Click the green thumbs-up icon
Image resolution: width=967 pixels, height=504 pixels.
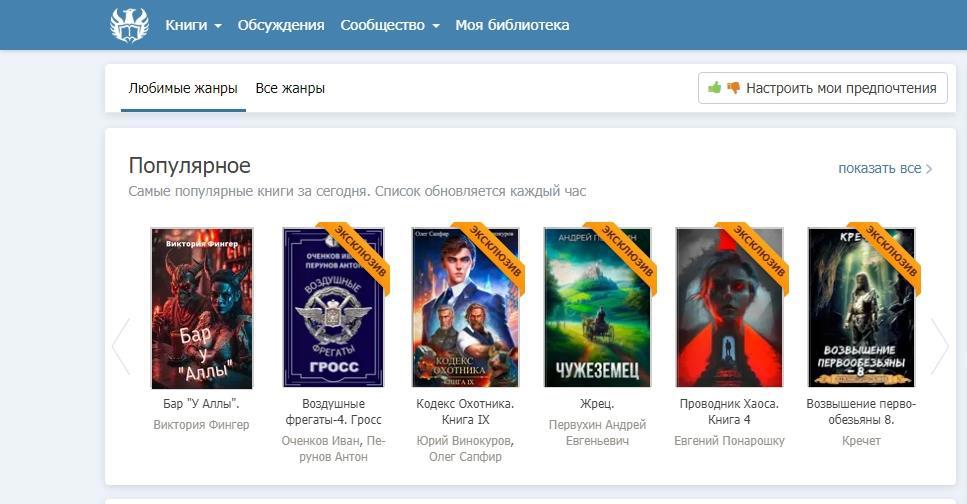click(x=714, y=88)
